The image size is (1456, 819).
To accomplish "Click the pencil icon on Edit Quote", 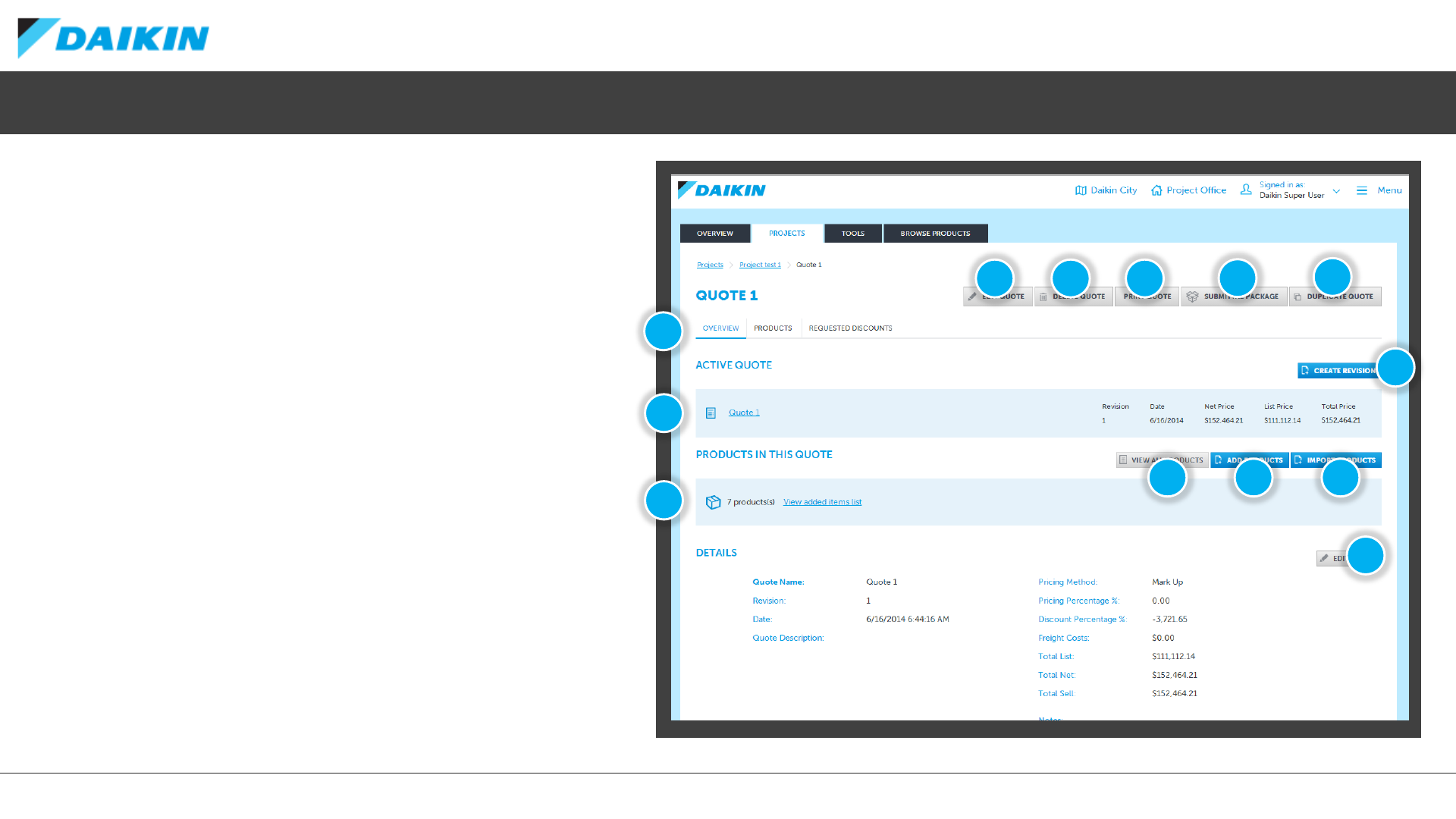I will (x=972, y=297).
